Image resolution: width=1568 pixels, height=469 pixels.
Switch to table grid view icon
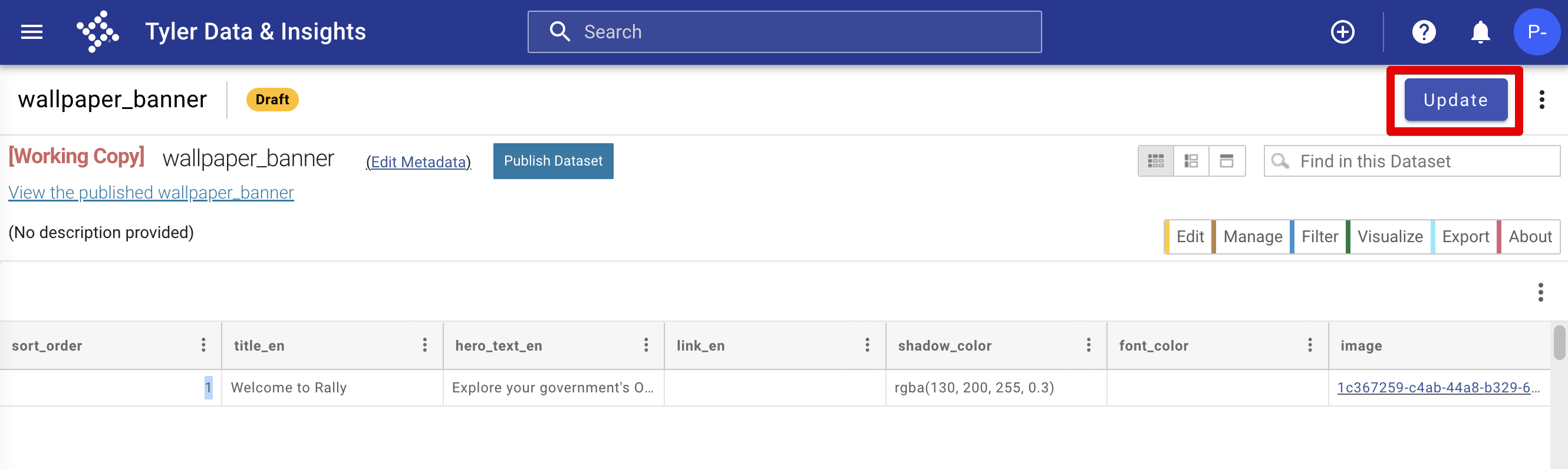(x=1155, y=161)
